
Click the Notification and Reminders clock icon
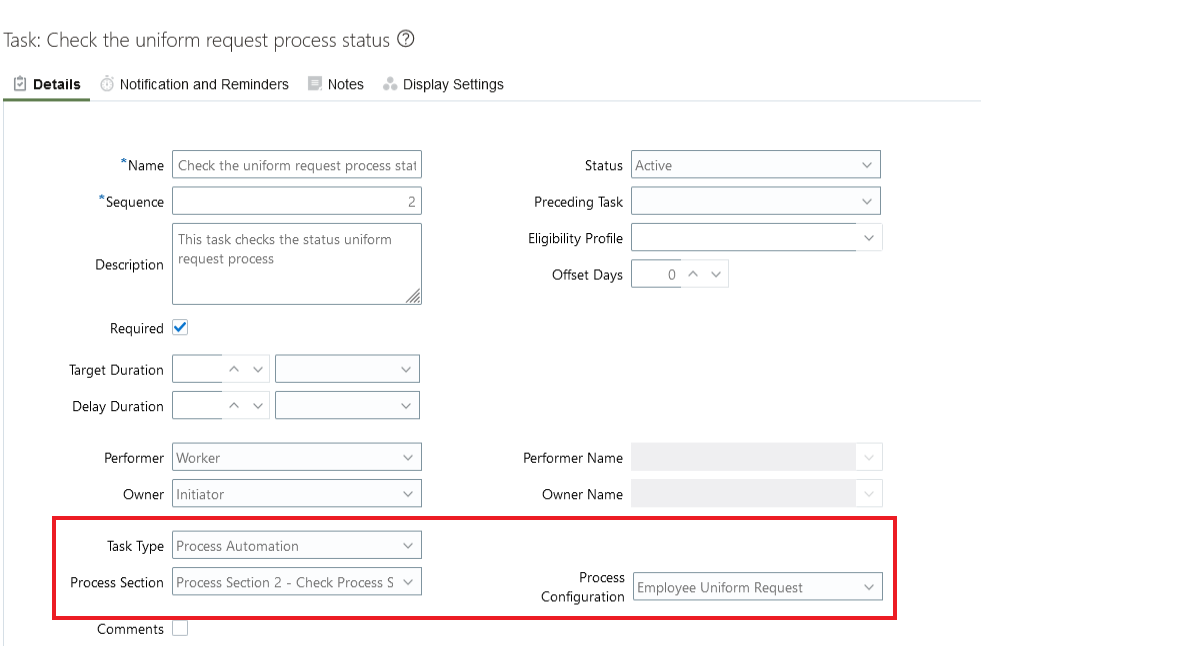[x=107, y=84]
